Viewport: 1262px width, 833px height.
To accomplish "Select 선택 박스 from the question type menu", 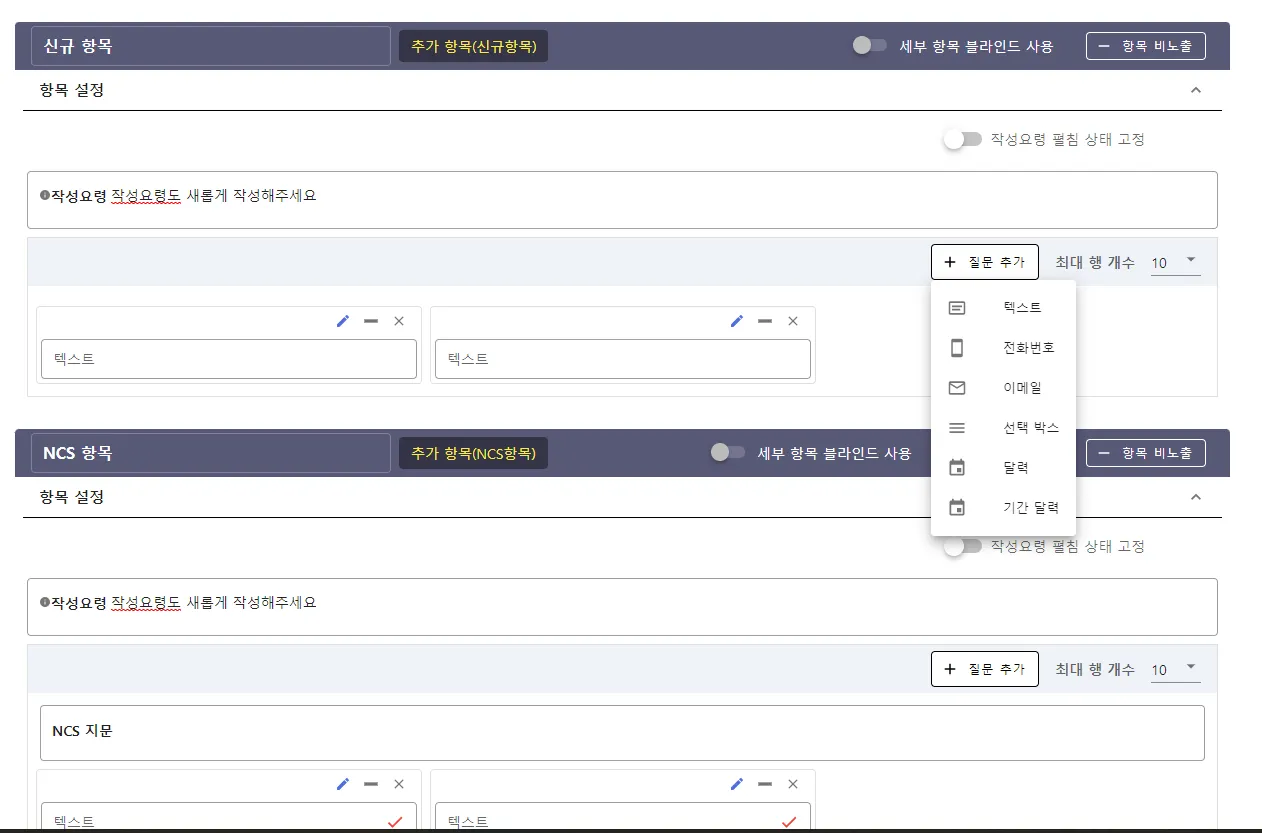I will [1003, 428].
